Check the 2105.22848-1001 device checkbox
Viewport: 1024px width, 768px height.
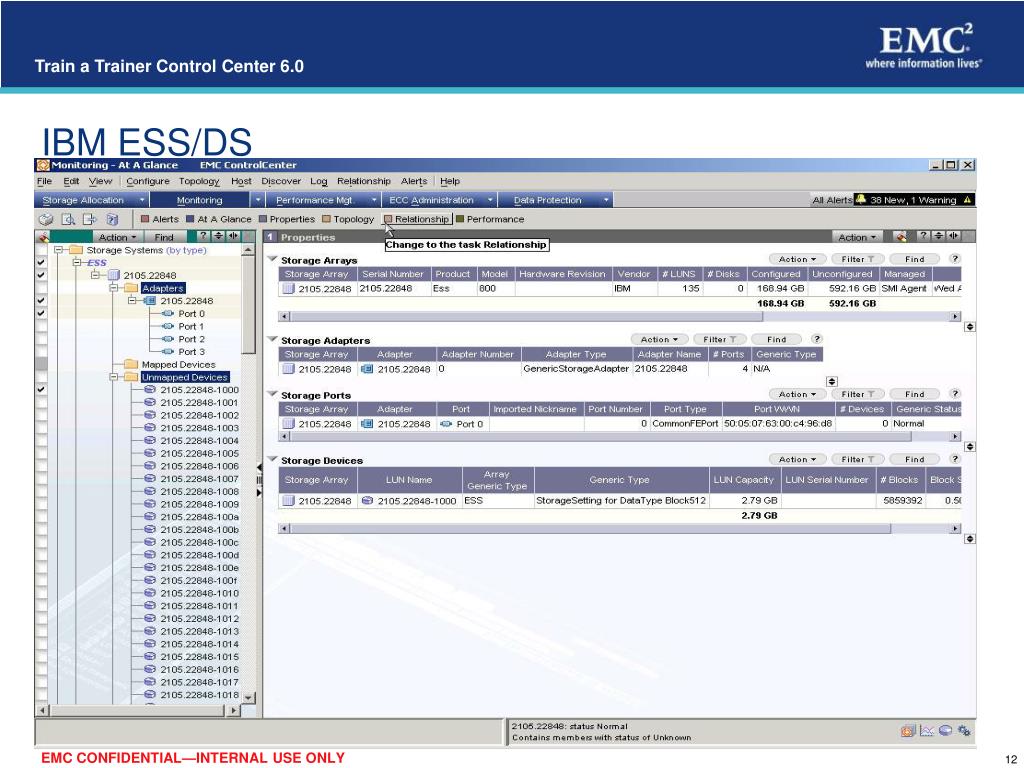[x=41, y=402]
